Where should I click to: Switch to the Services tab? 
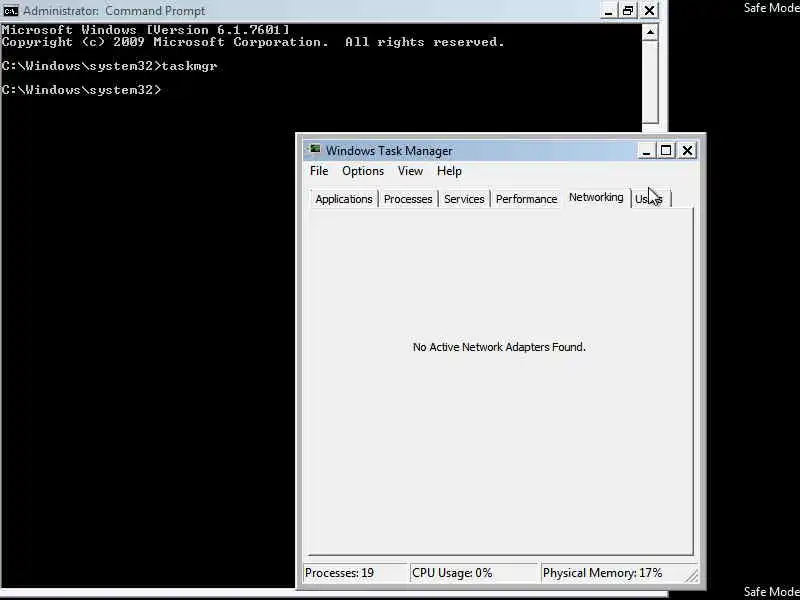pos(464,199)
